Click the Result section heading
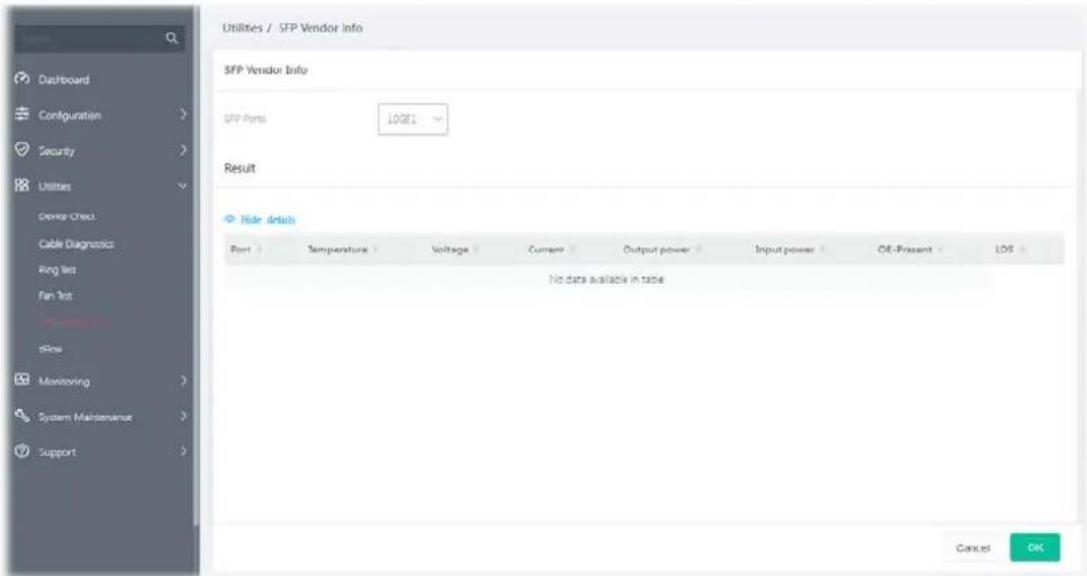This screenshot has width=1087, height=576. point(240,168)
